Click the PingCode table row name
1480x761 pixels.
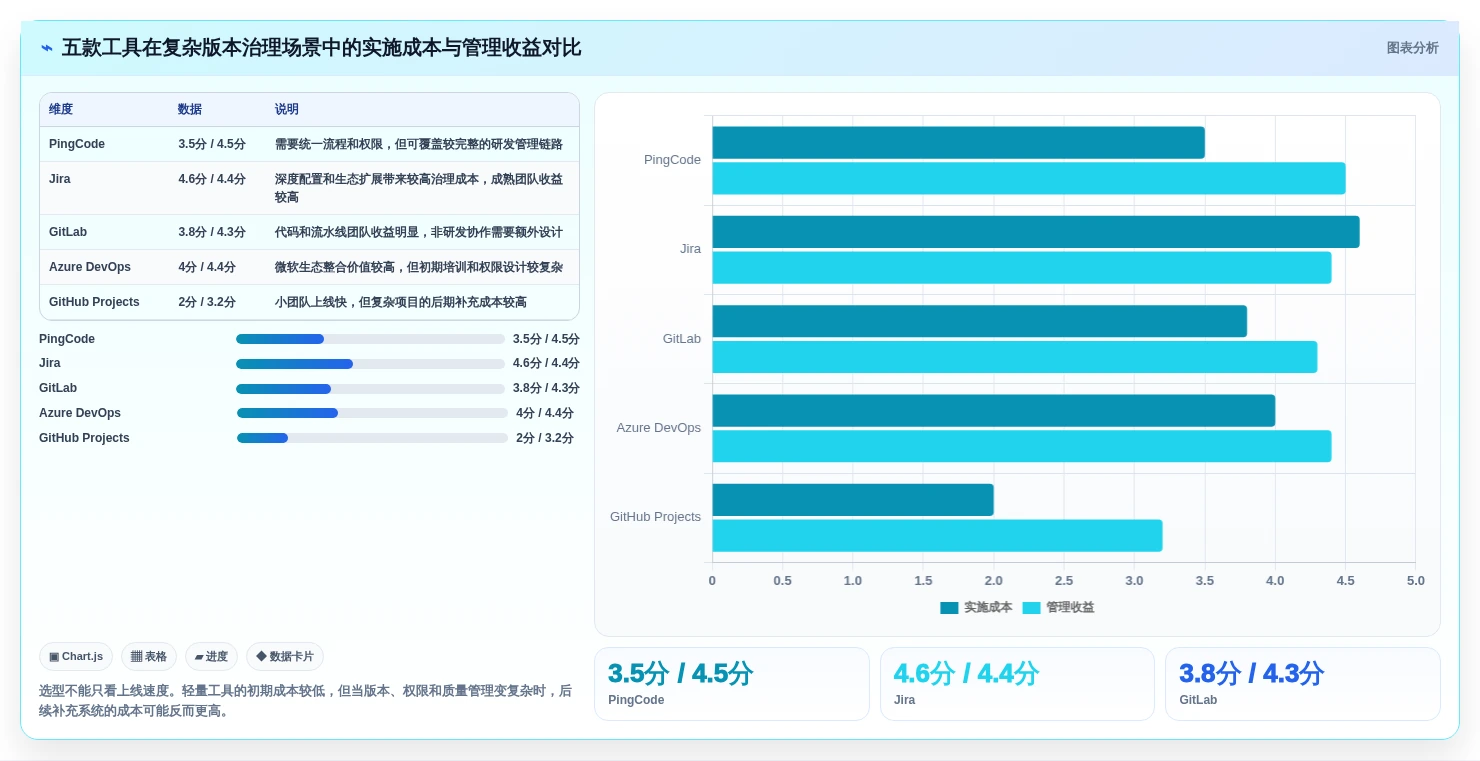pos(77,144)
